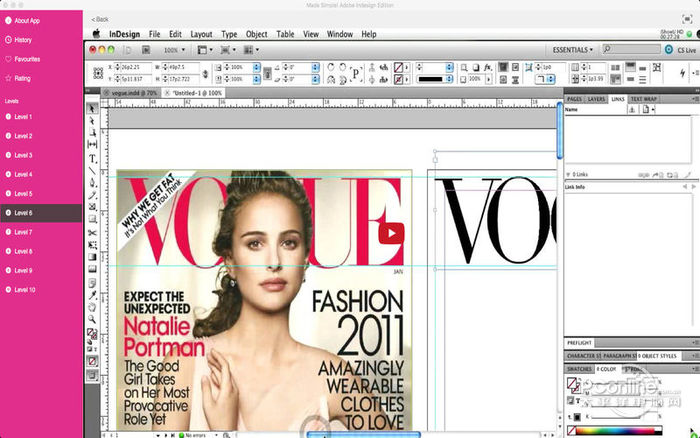700x438 pixels.
Task: Click the drop shadow icon
Action: coord(476,67)
